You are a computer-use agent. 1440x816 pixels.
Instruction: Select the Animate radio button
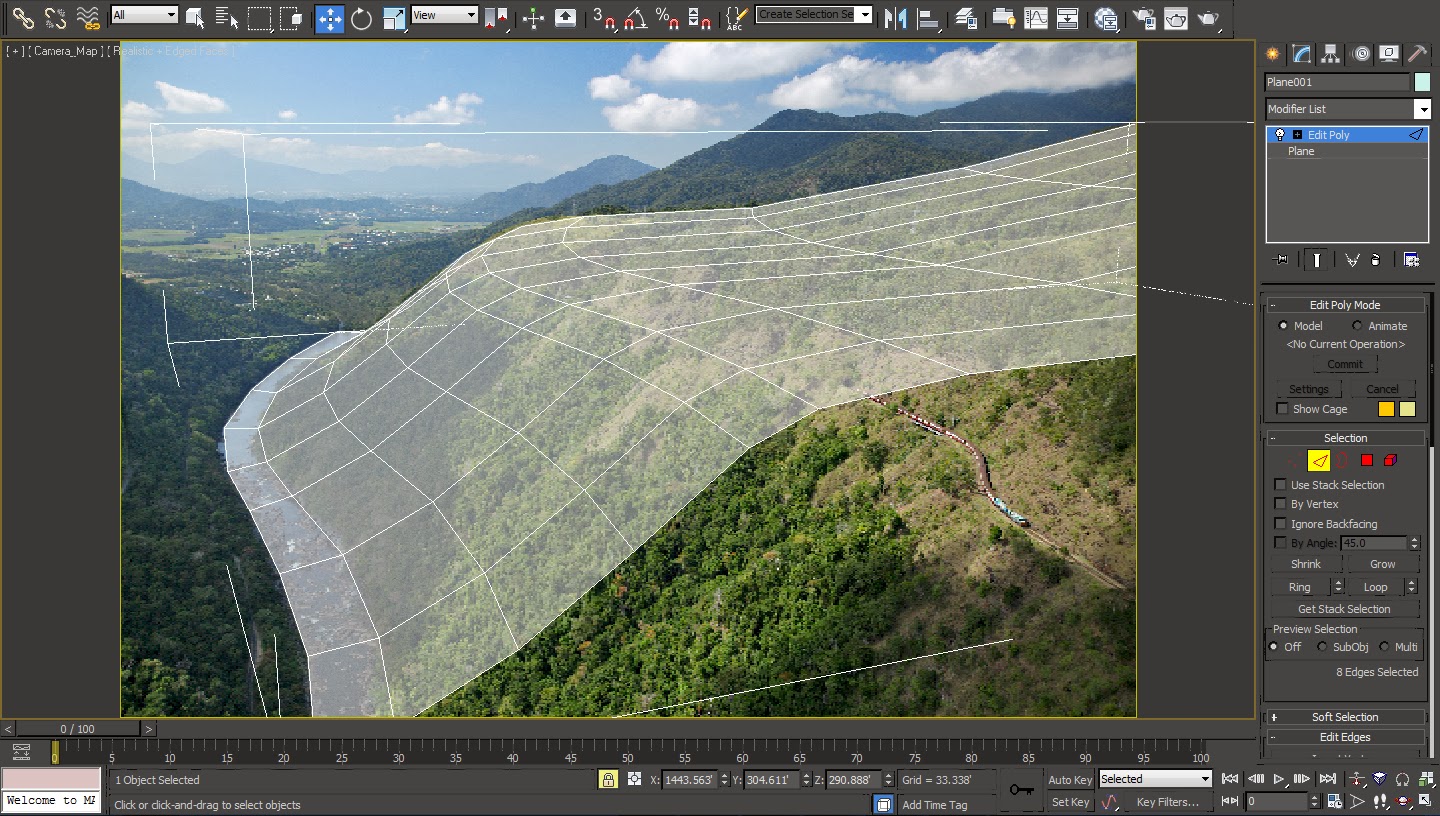(1357, 326)
